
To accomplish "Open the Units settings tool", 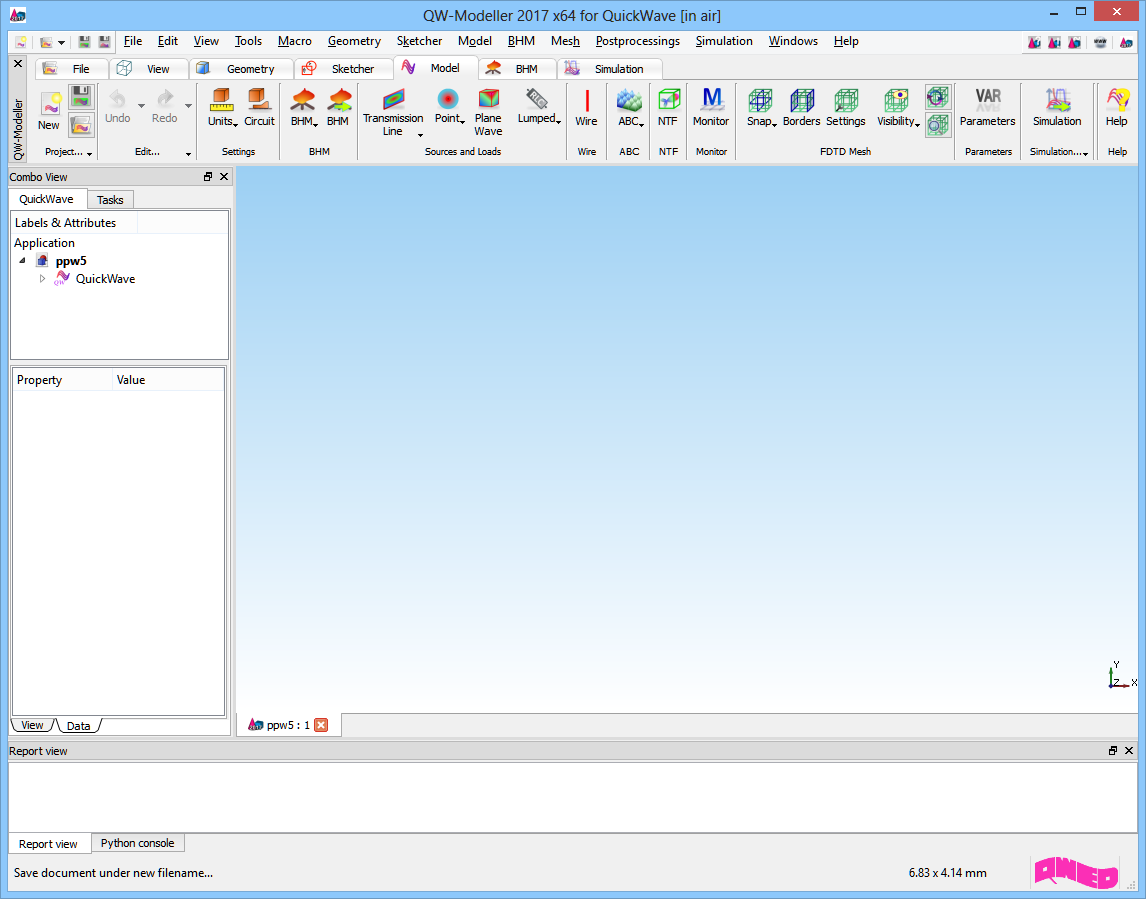I will tap(222, 107).
